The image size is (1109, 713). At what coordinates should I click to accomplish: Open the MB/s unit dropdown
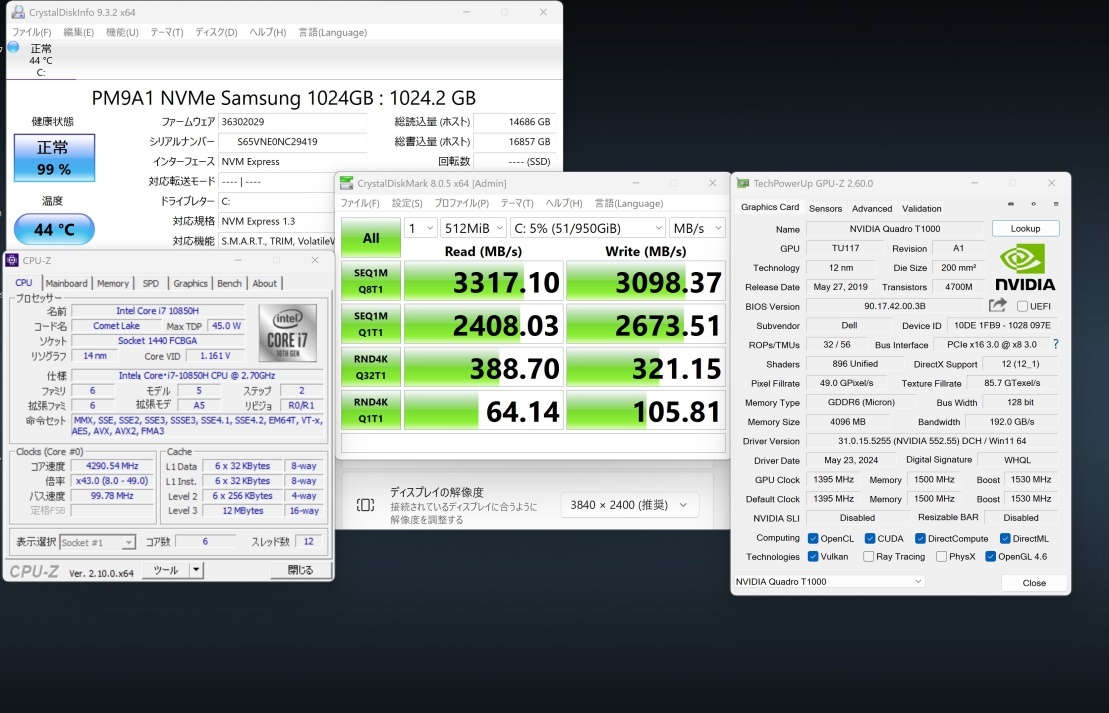pyautogui.click(x=697, y=228)
